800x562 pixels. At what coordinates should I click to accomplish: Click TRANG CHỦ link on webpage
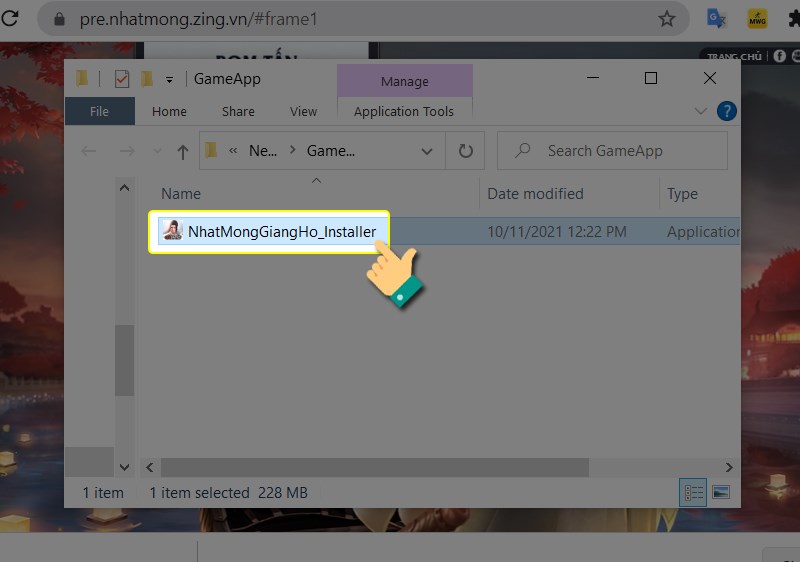coord(735,56)
